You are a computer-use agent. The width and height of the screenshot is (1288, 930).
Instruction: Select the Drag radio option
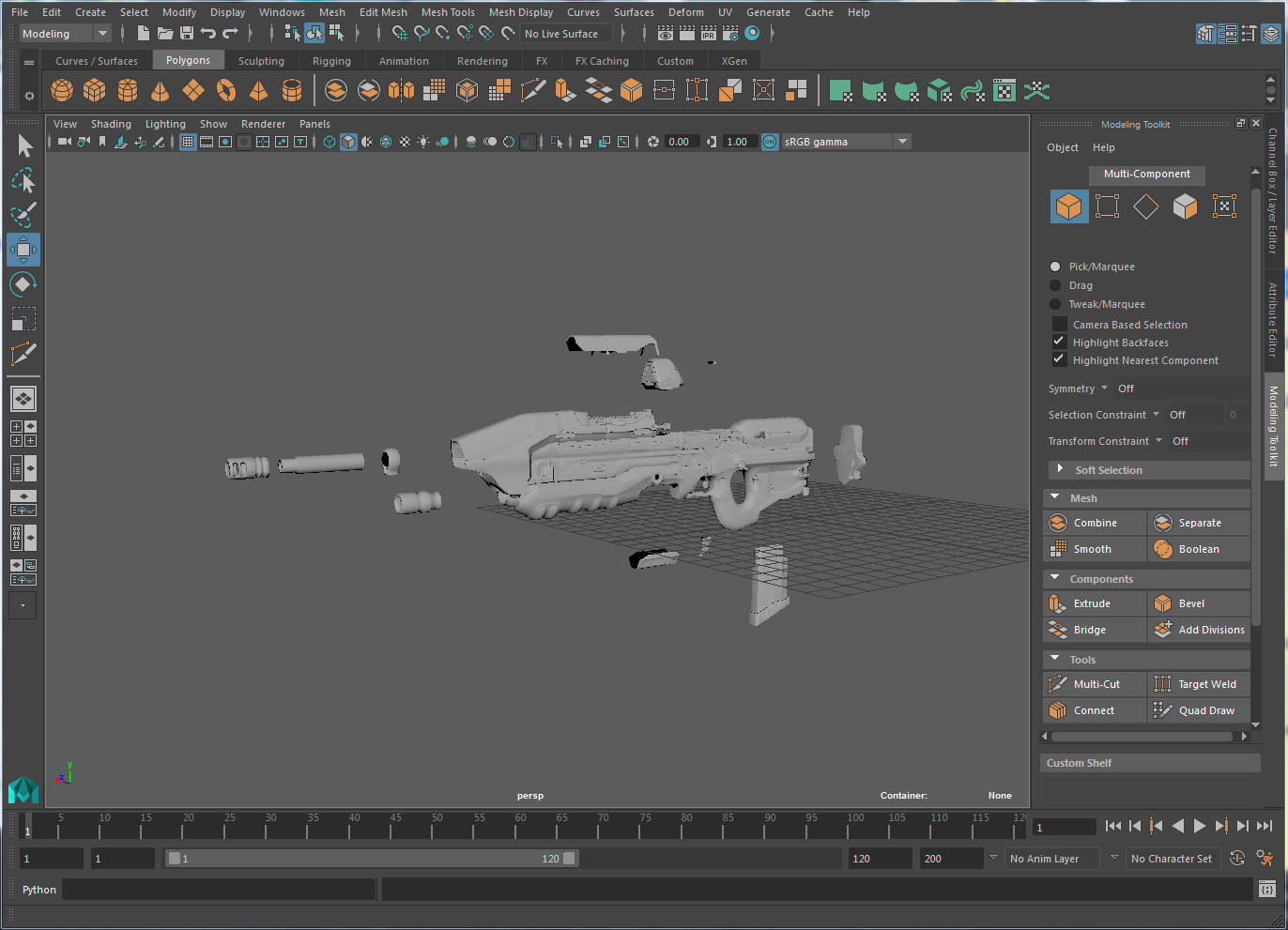(x=1055, y=285)
